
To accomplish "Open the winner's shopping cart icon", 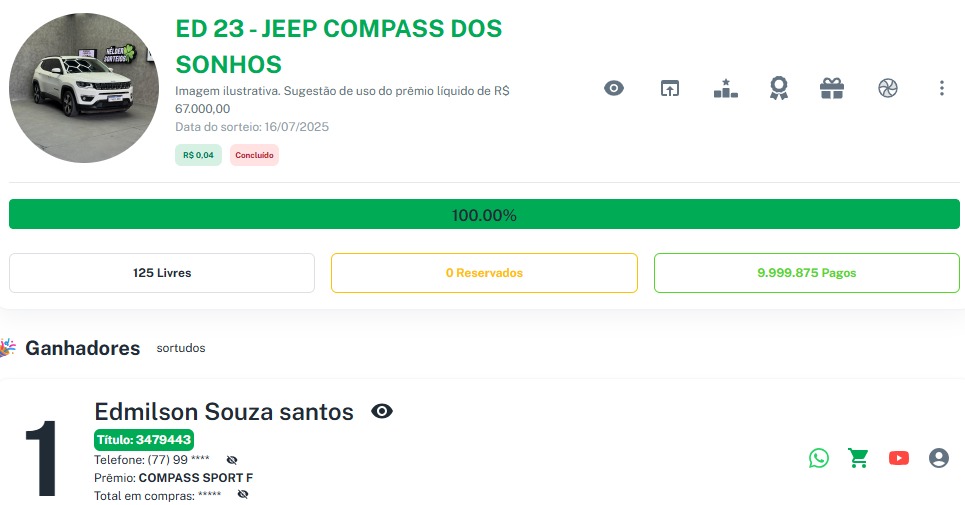I will (858, 458).
